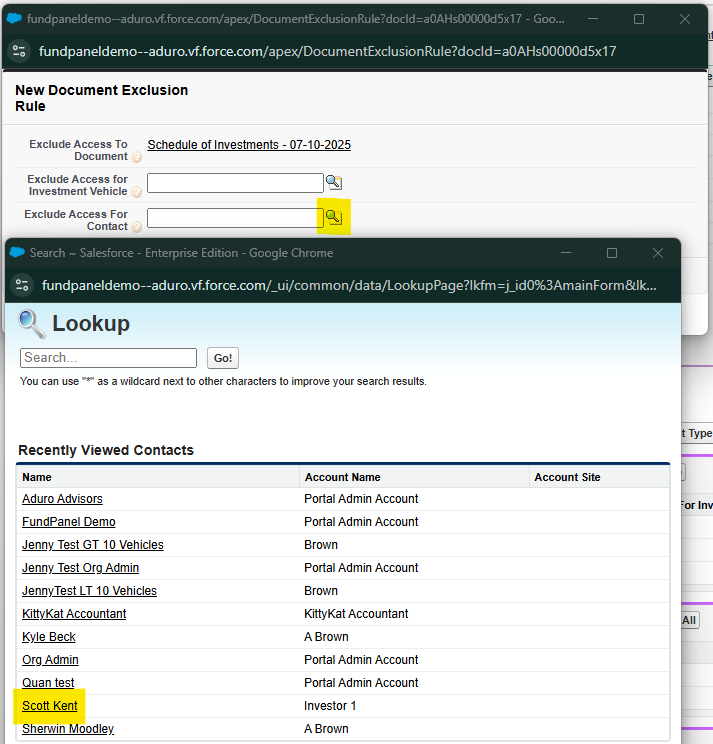Viewport: 713px width, 744px height.
Task: Click Portal Admin Account in Quan test row
Action: 361,682
